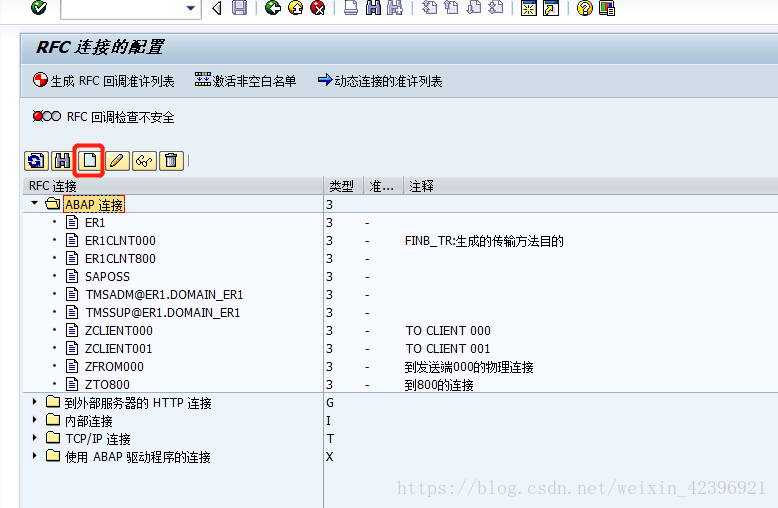Go to the previous page icon
Viewport: 778px width, 508px height.
pyautogui.click(x=452, y=7)
